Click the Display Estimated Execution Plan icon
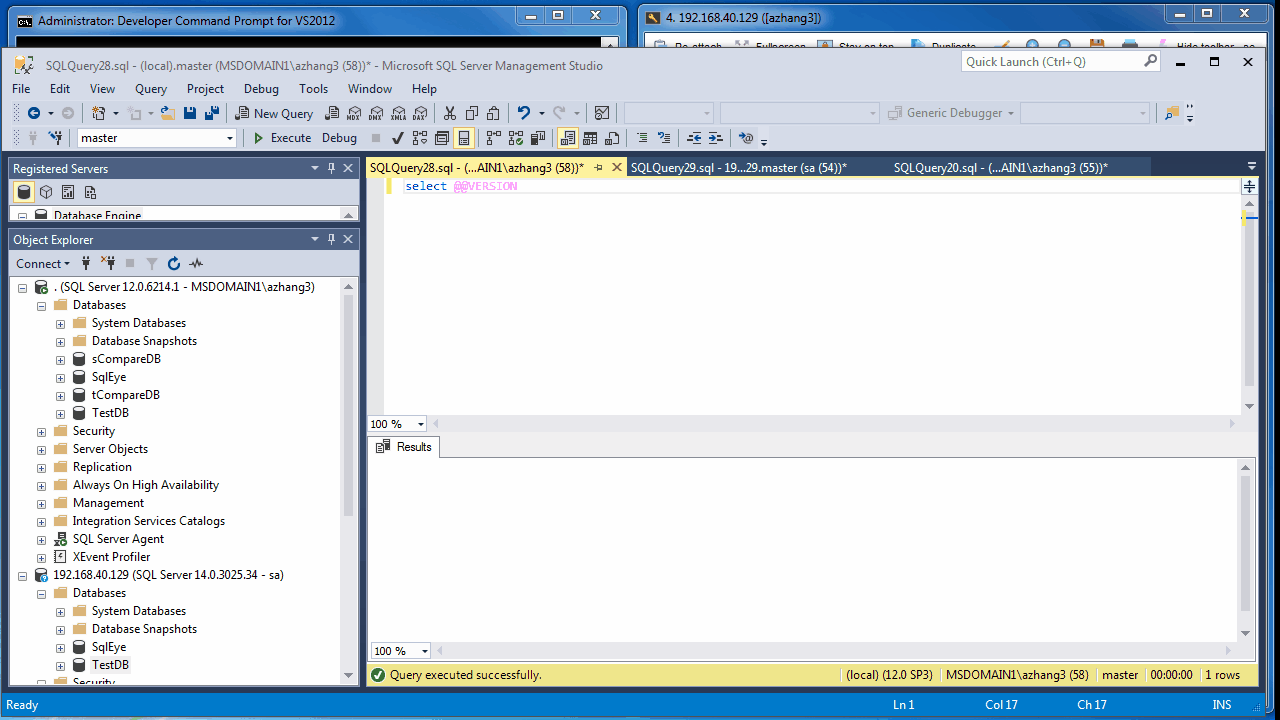The image size is (1280, 720). coord(419,138)
